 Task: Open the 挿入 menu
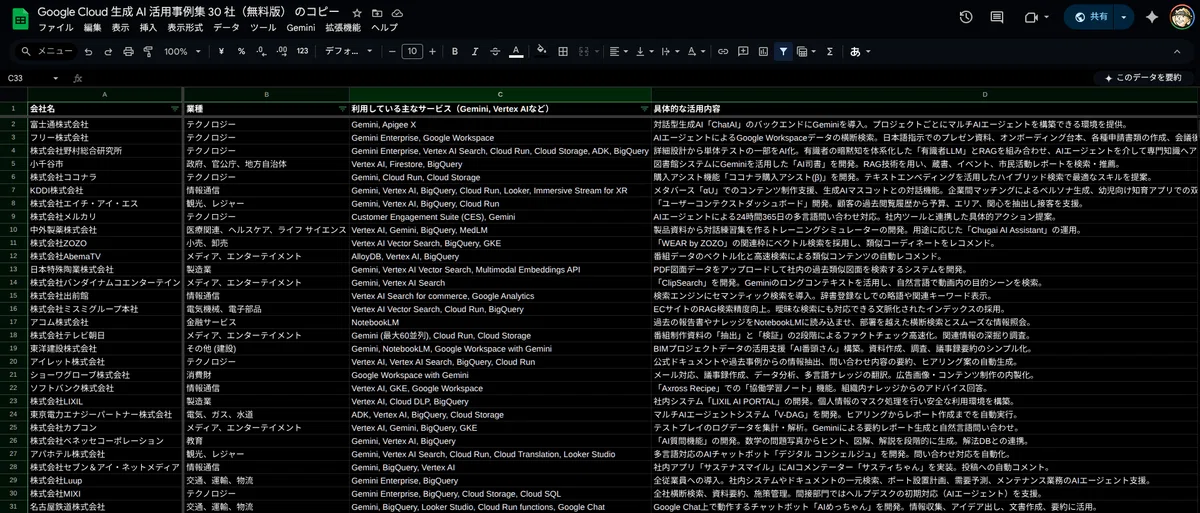tap(148, 28)
